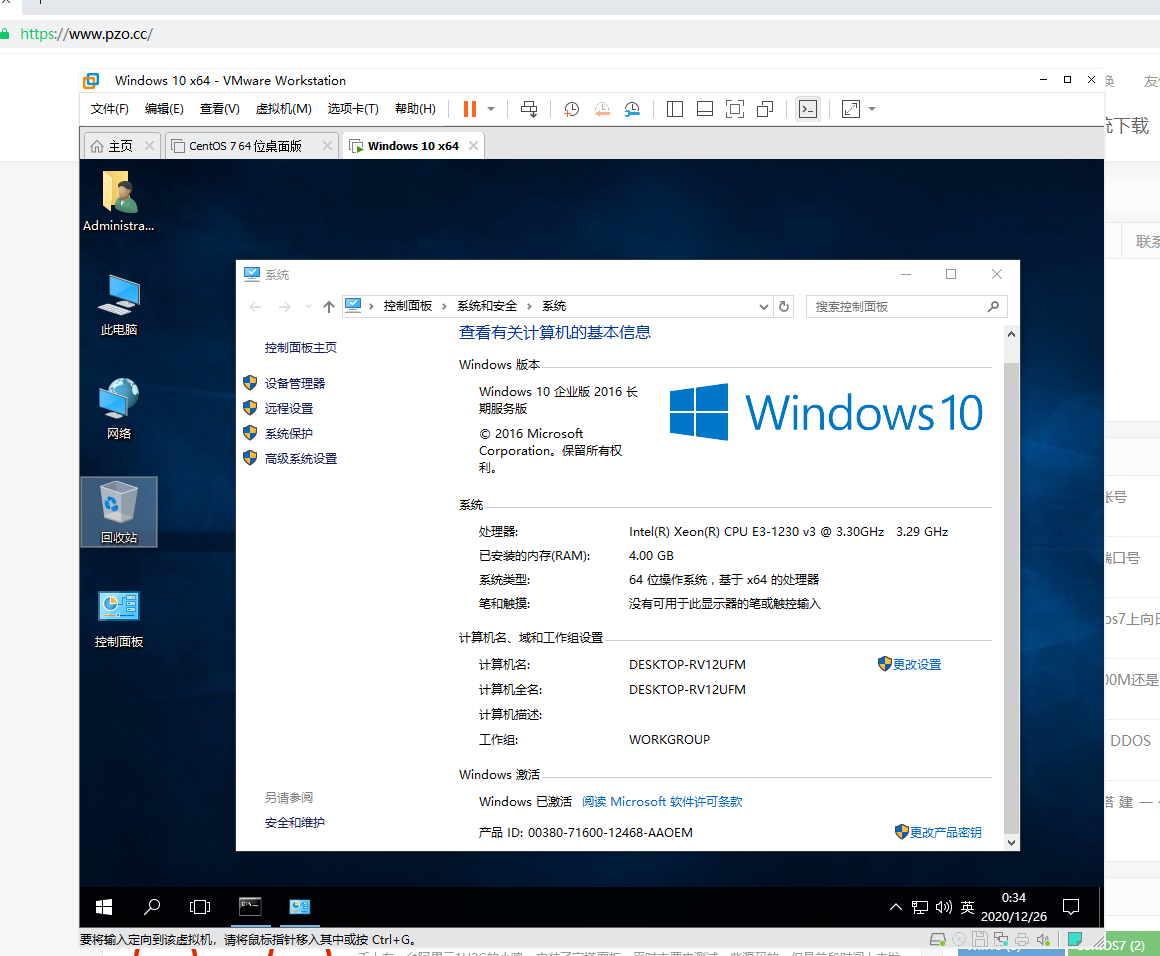
Task: Open the virtual hard disk status icon
Action: coord(938,938)
